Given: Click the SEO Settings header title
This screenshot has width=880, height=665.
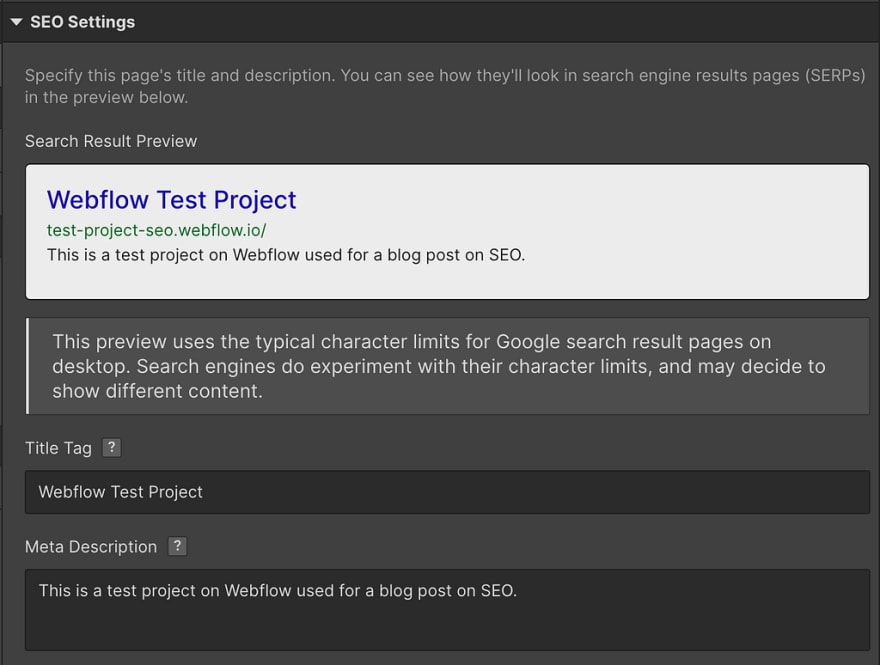Looking at the screenshot, I should [82, 22].
